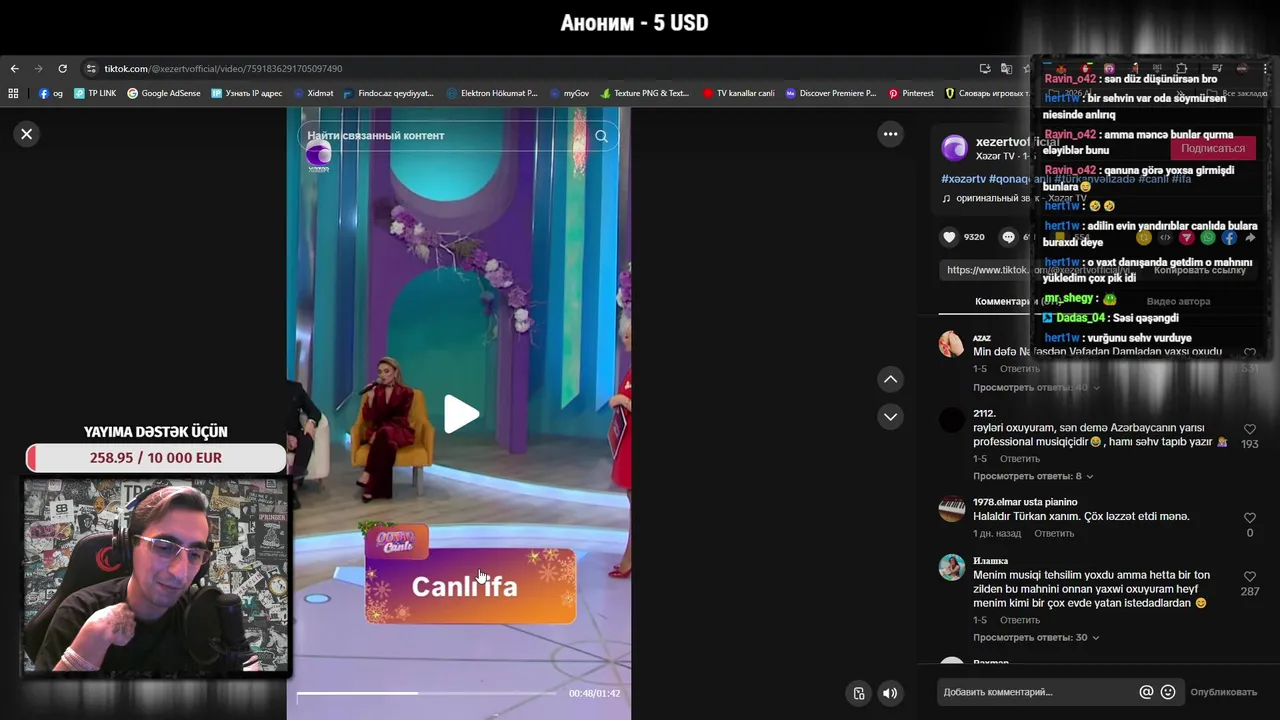Click 'Копировать ссылку' to copy link
The image size is (1280, 720).
point(1199,270)
